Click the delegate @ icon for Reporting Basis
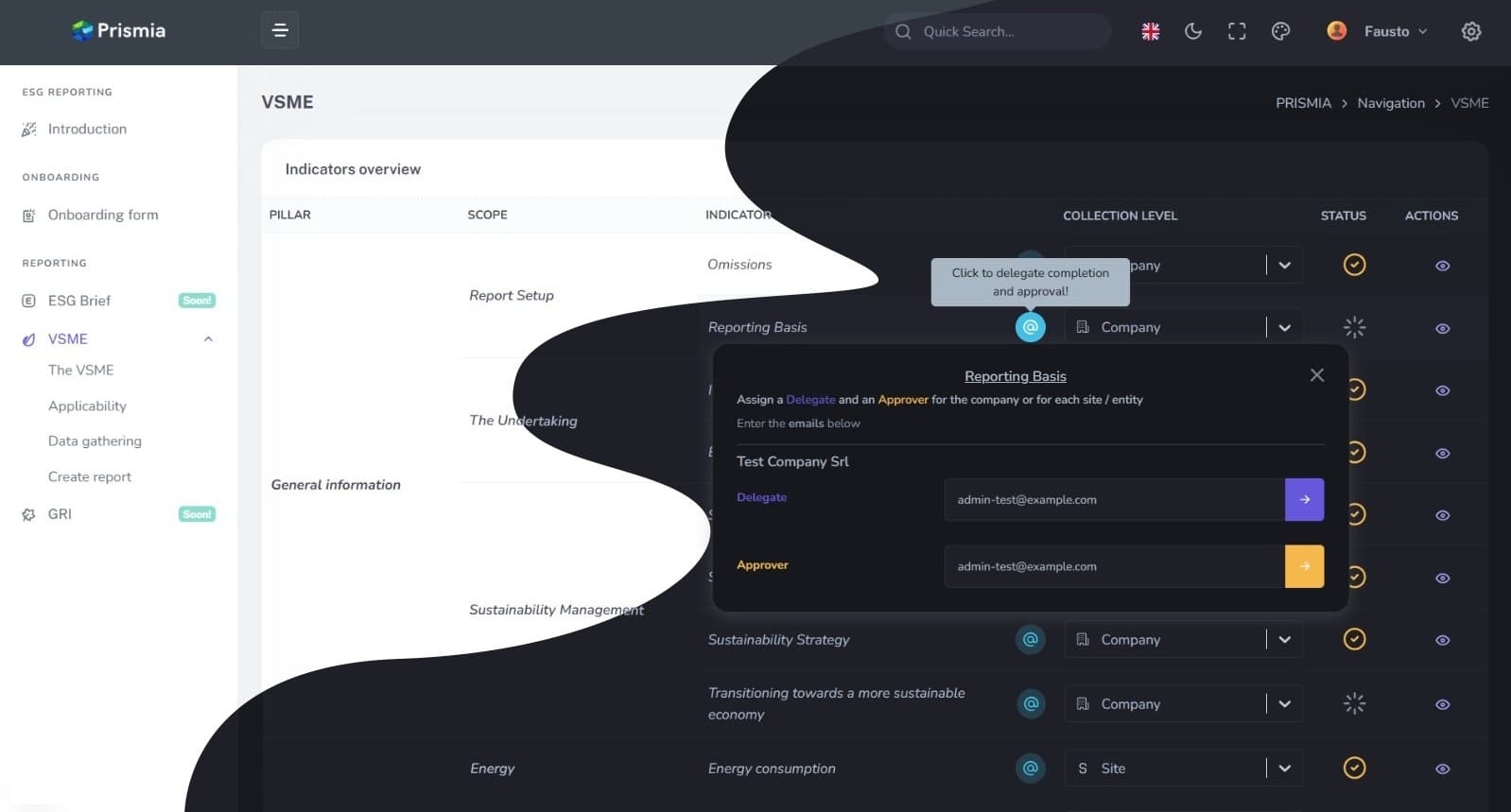Image resolution: width=1511 pixels, height=812 pixels. click(1030, 327)
